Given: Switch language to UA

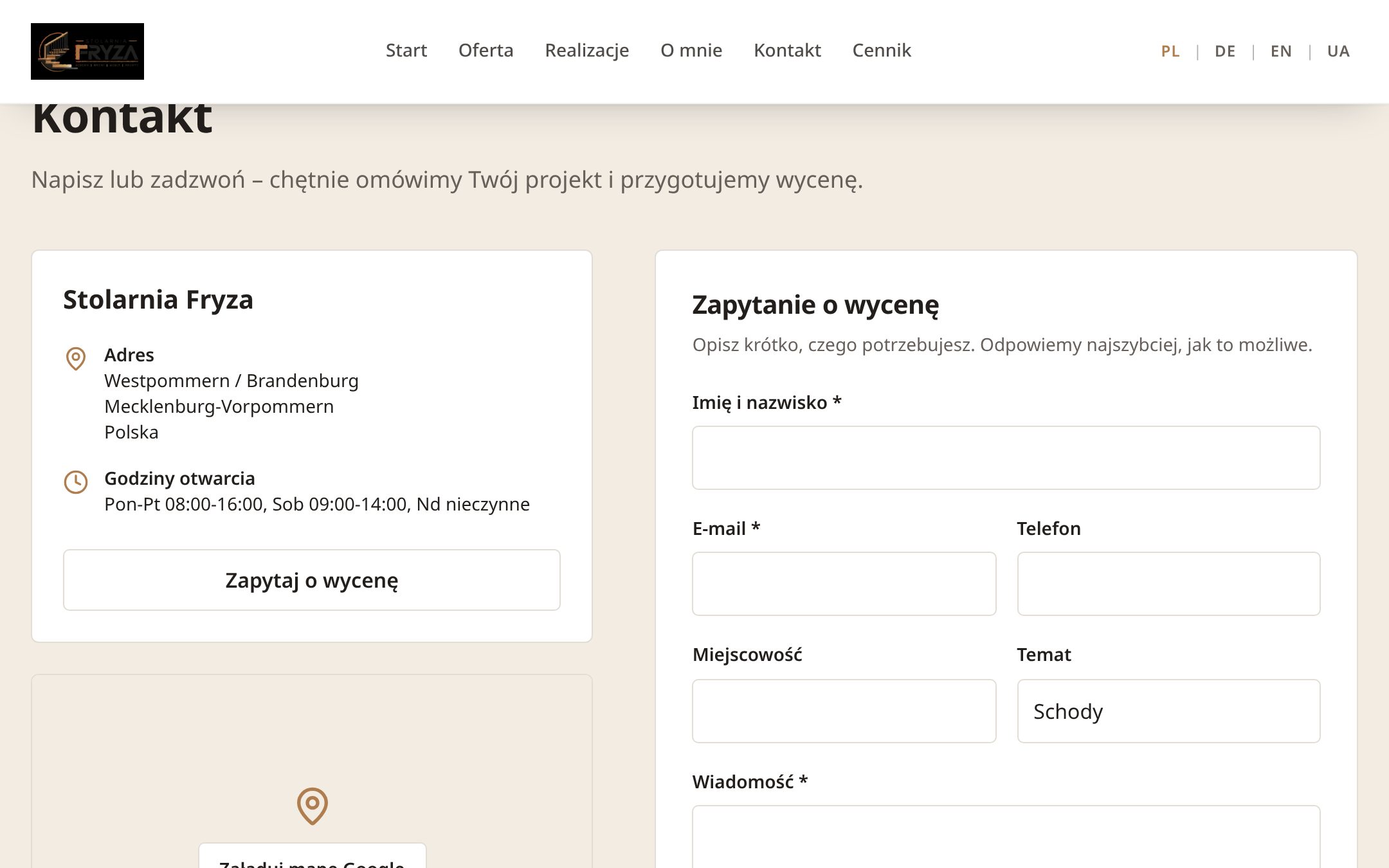Looking at the screenshot, I should point(1338,51).
